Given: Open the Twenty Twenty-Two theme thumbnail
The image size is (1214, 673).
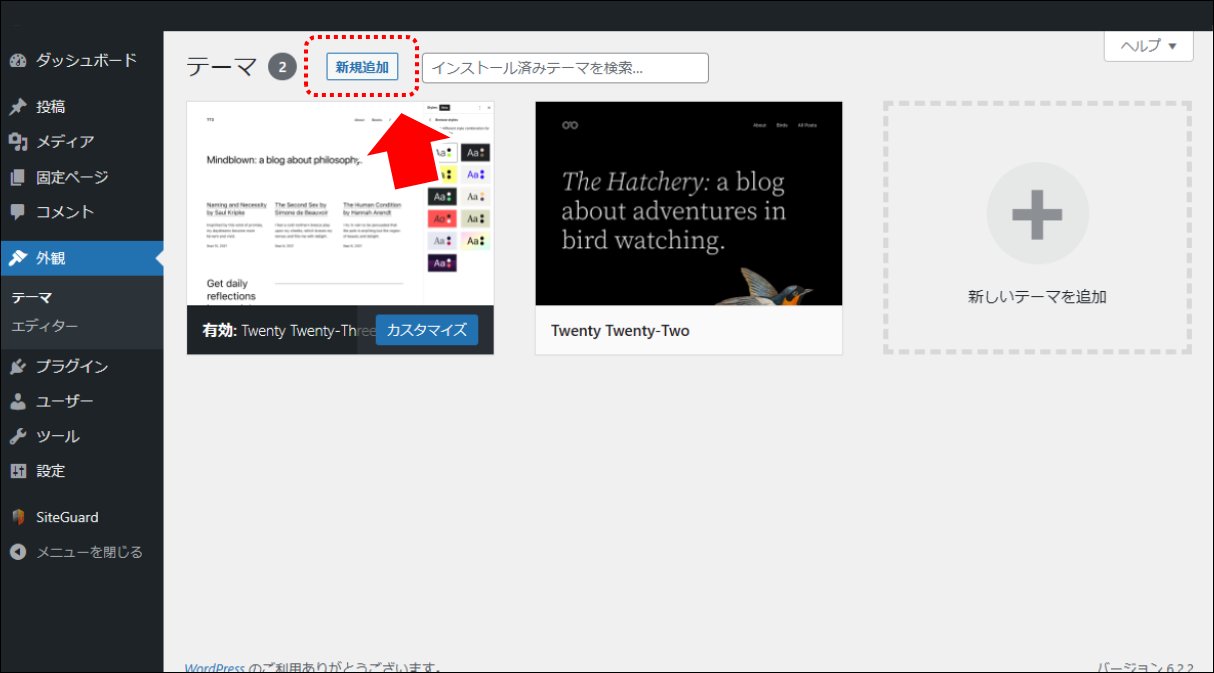Looking at the screenshot, I should pyautogui.click(x=688, y=204).
